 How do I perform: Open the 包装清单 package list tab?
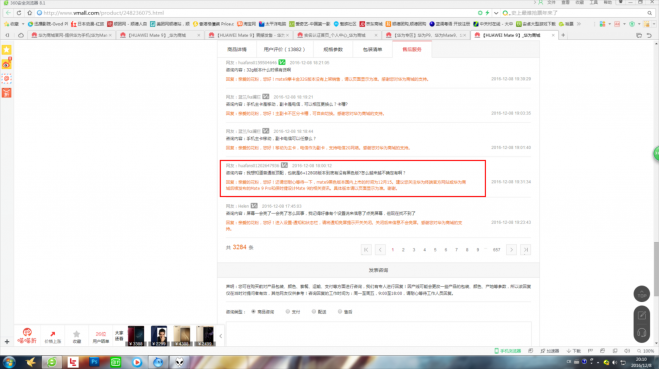[372, 50]
